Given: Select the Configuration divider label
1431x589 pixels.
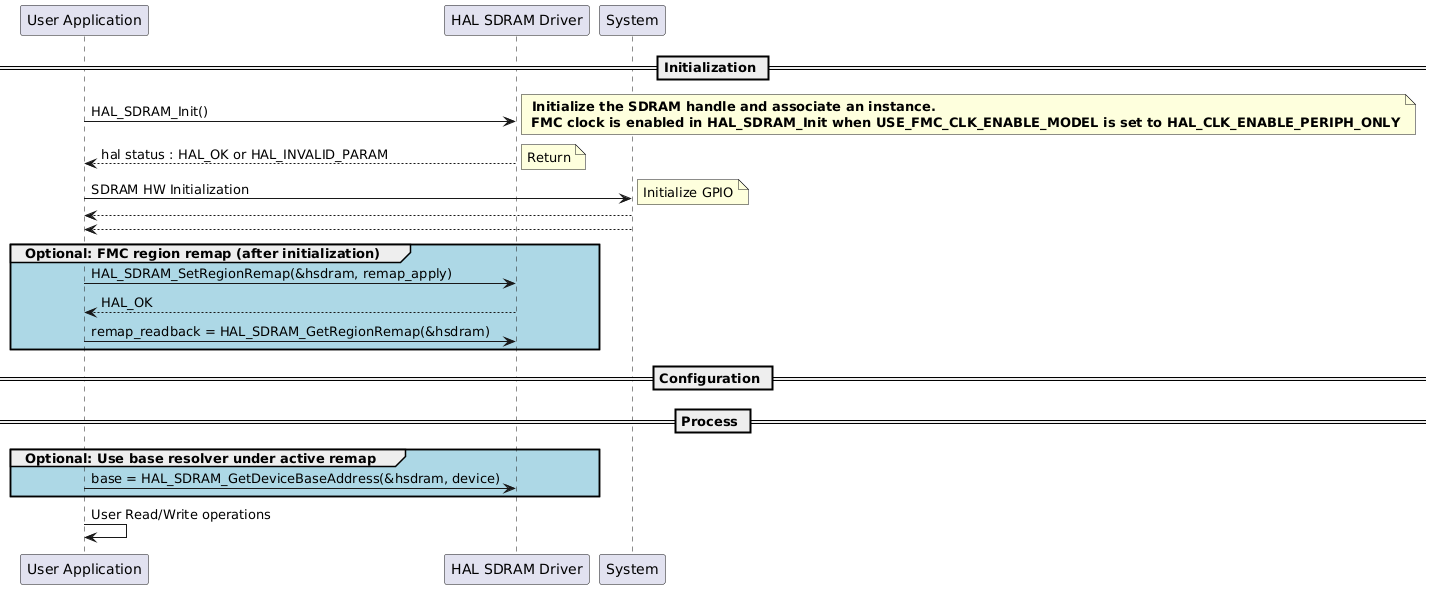Looking at the screenshot, I should click(712, 378).
